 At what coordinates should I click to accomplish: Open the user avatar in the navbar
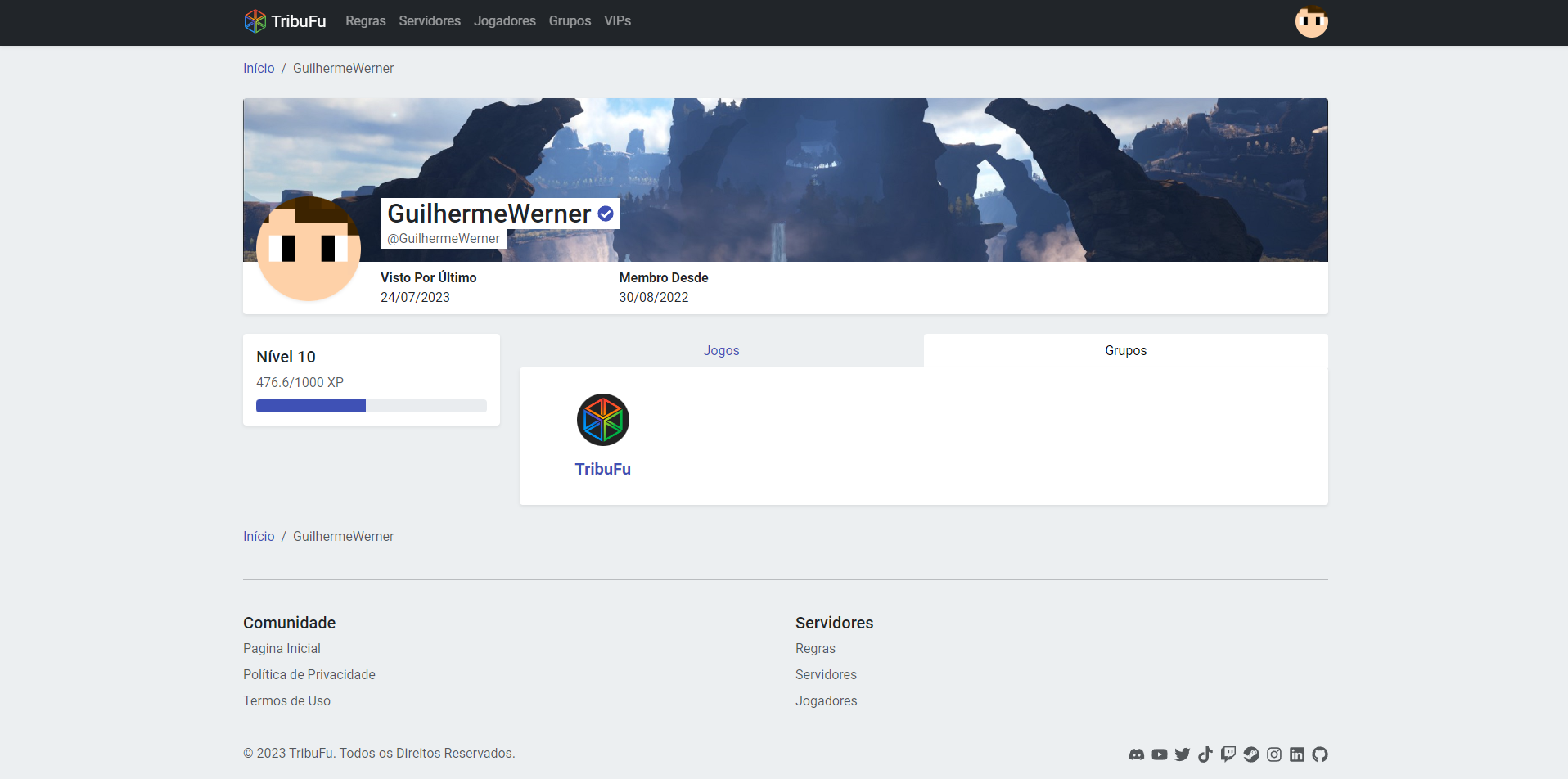[1311, 21]
